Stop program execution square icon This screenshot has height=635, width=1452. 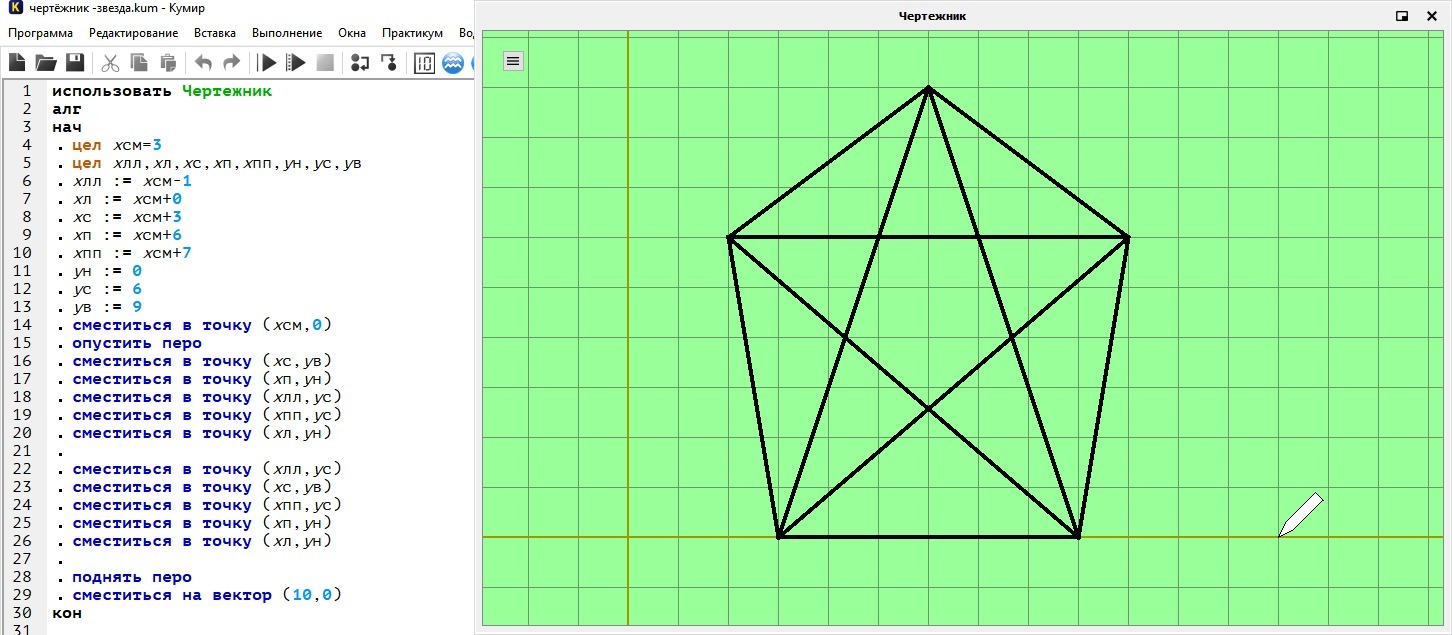(324, 63)
